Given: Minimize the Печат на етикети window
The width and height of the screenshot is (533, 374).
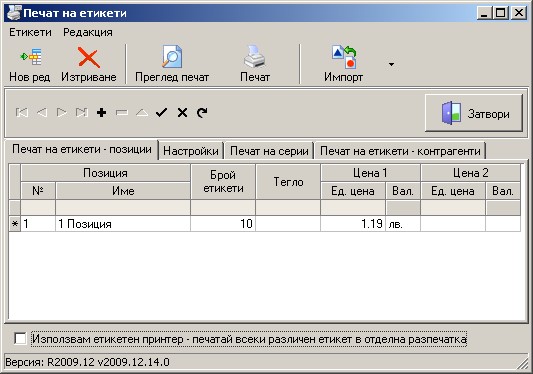Looking at the screenshot, I should [x=484, y=13].
